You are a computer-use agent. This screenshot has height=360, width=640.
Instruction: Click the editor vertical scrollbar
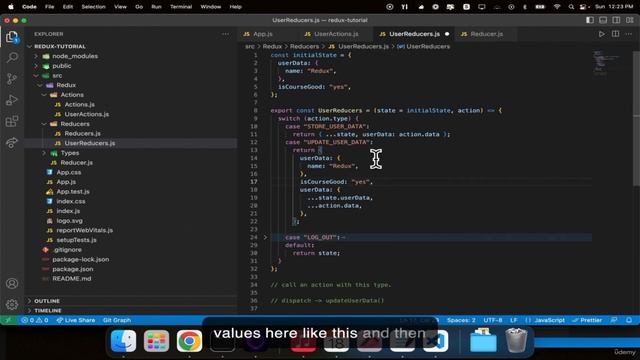636,118
